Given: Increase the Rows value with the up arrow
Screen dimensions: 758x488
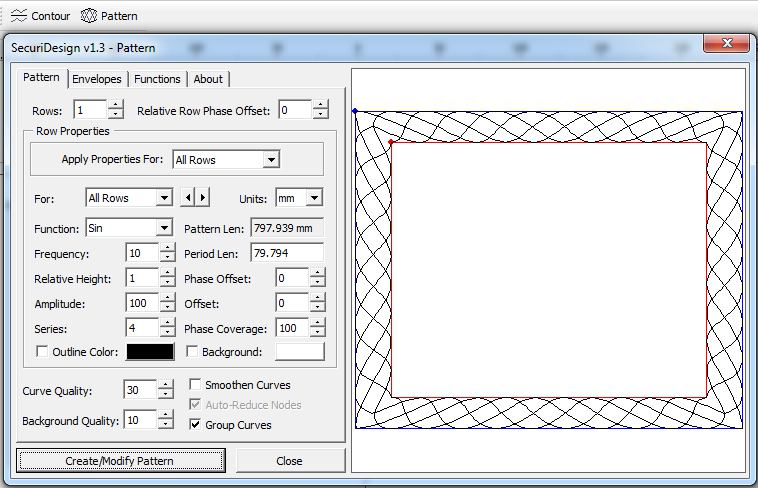Looking at the screenshot, I should pyautogui.click(x=116, y=104).
